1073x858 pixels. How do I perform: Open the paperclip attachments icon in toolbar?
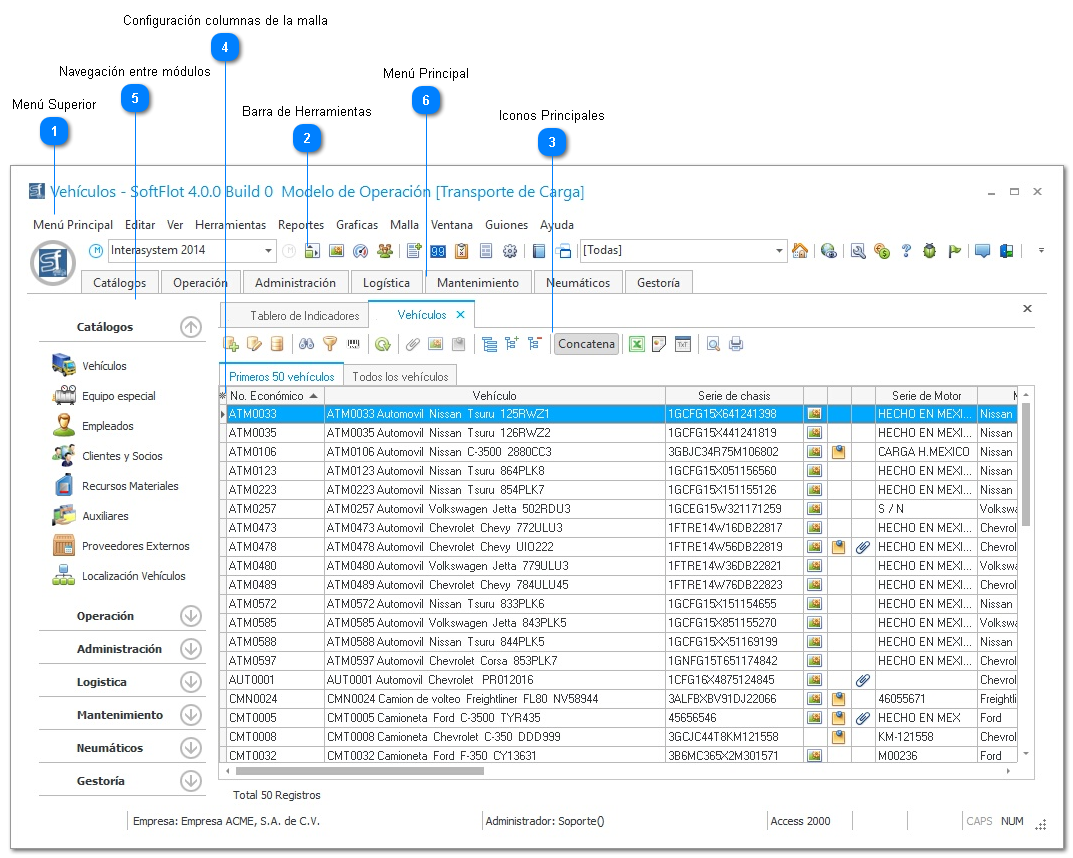(411, 344)
